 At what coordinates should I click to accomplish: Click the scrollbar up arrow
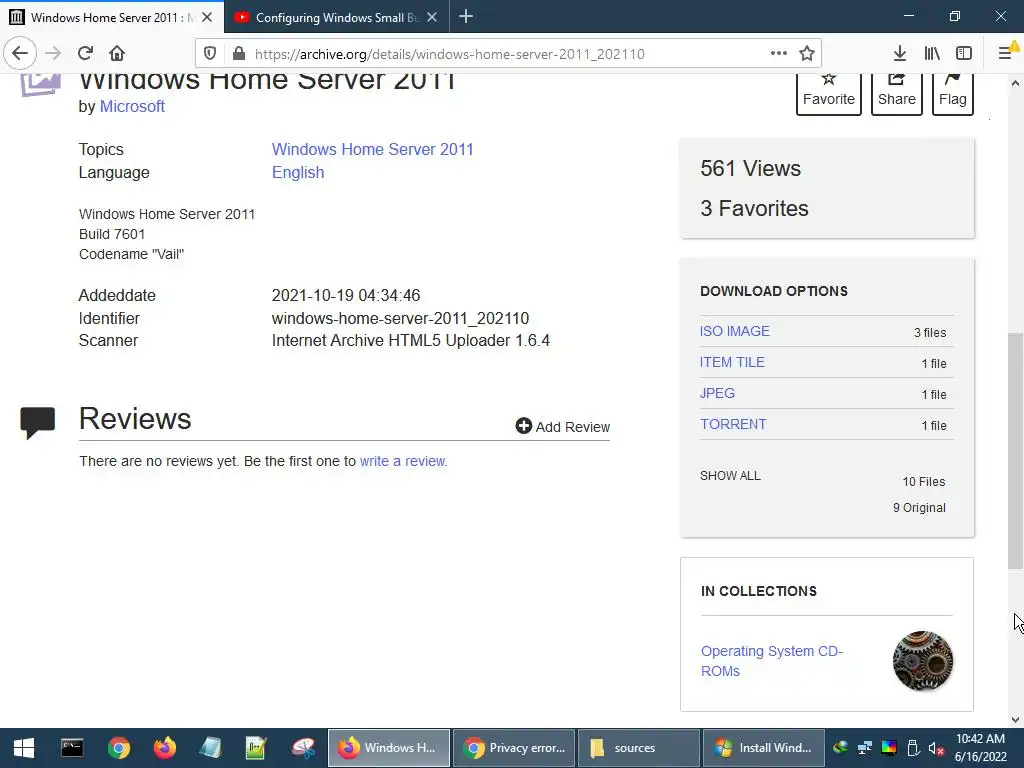(1015, 83)
